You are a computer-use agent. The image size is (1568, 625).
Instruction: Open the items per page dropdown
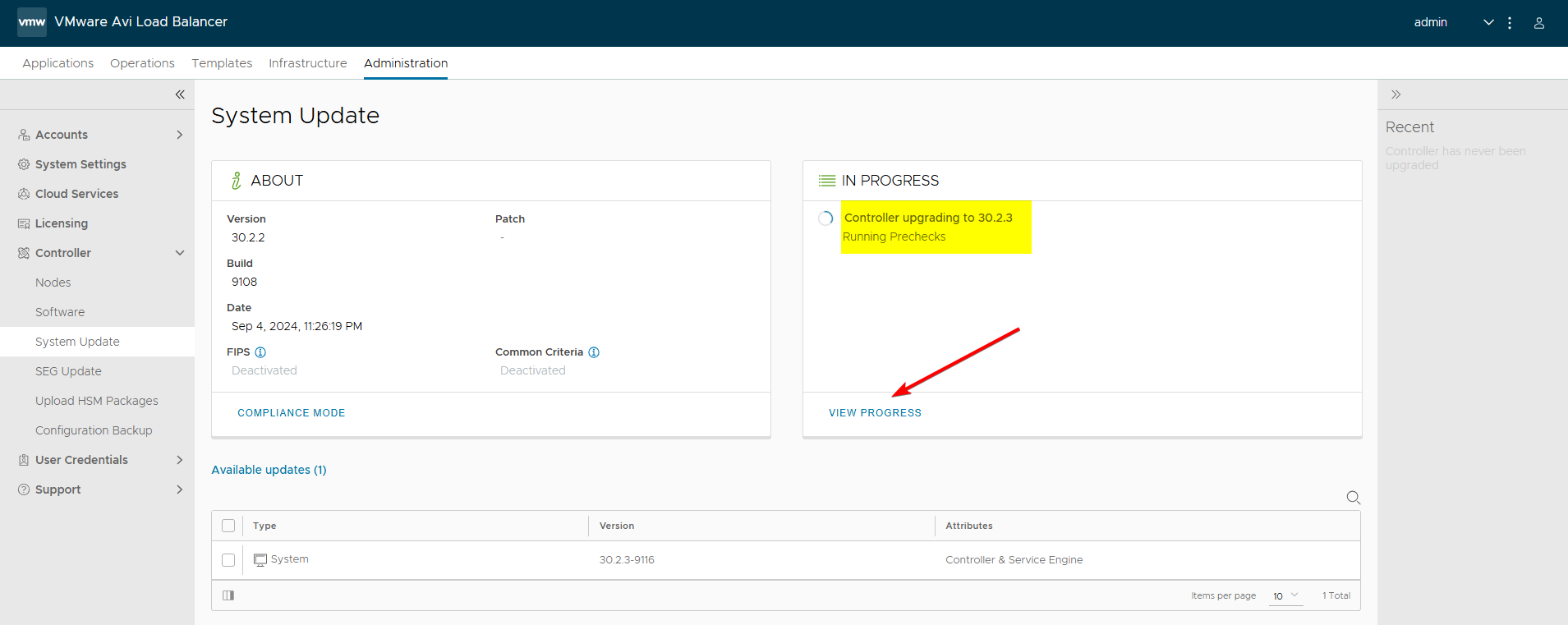(x=1285, y=595)
